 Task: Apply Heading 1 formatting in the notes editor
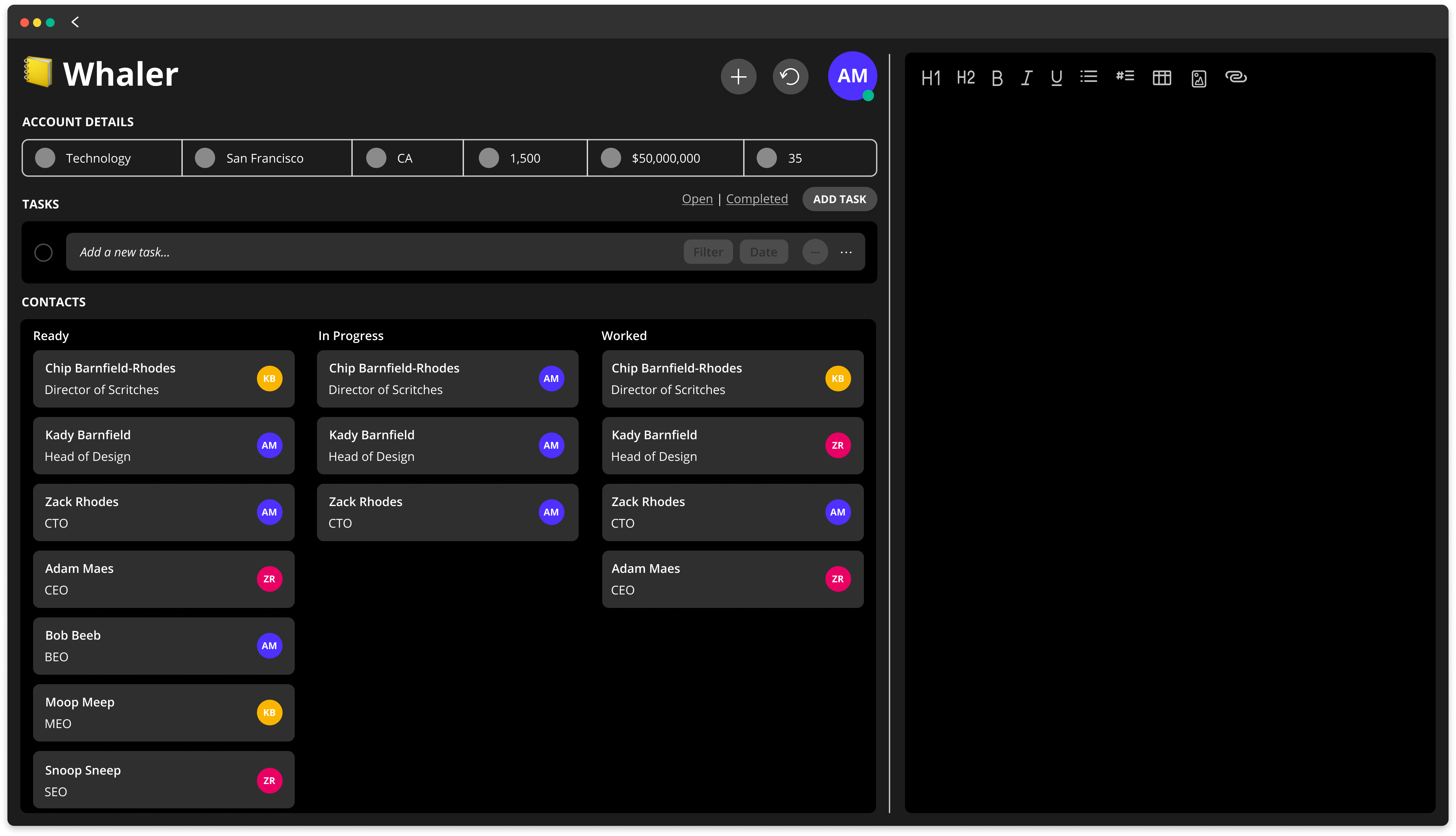931,78
